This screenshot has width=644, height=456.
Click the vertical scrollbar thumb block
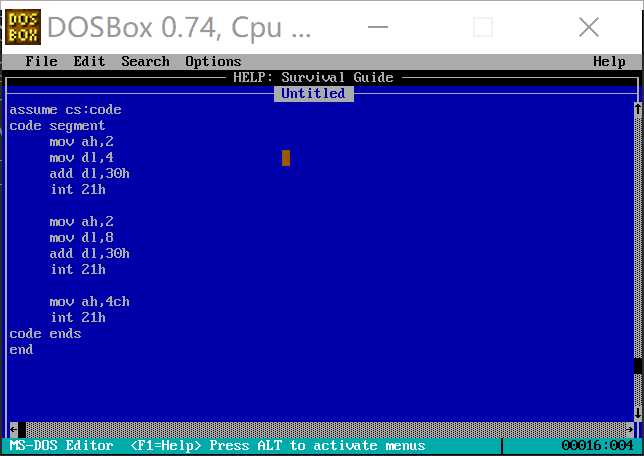[x=638, y=365]
